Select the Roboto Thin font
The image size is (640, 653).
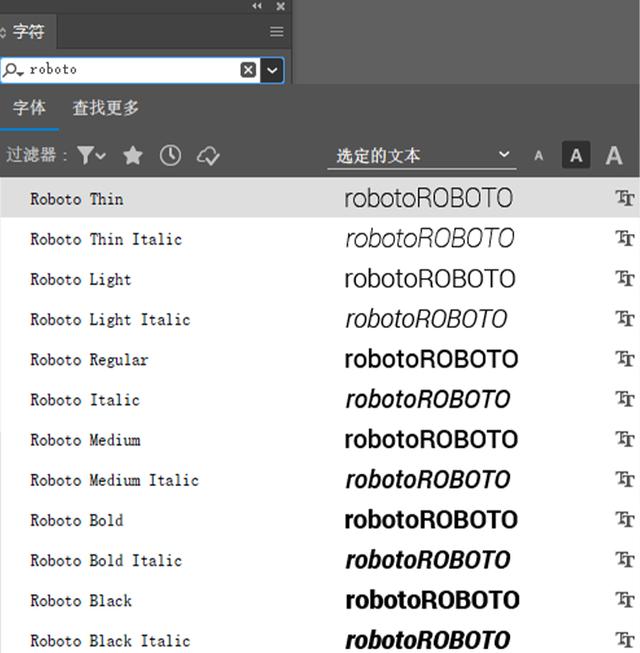click(320, 198)
